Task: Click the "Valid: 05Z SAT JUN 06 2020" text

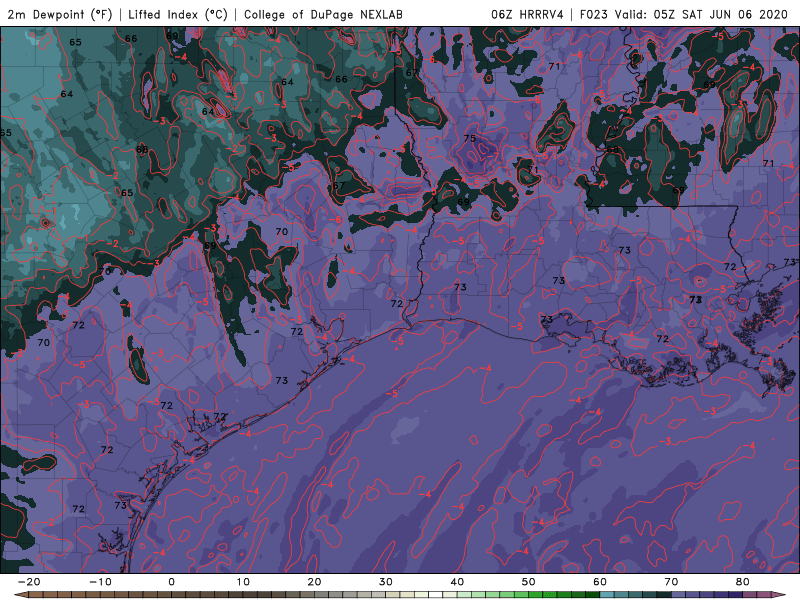Action: (701, 14)
